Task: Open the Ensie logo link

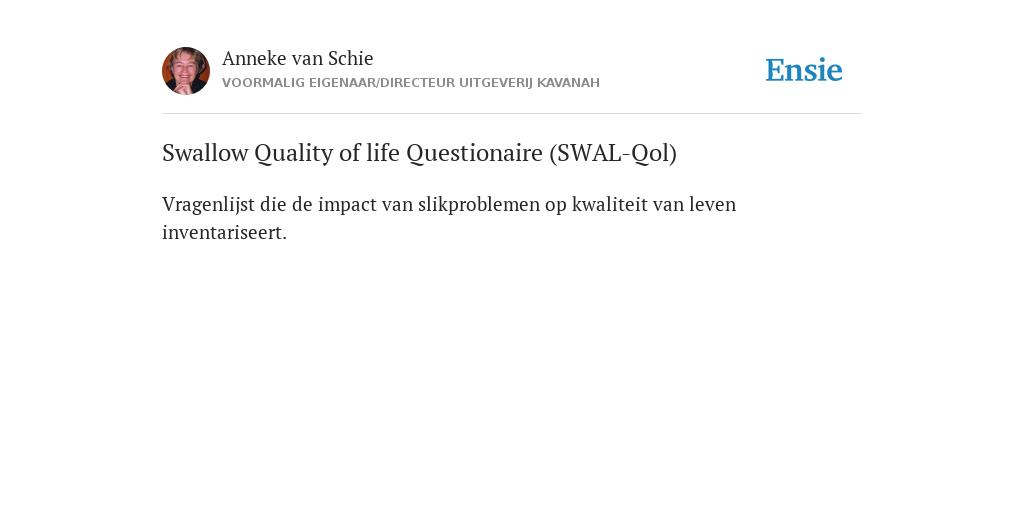Action: tap(804, 70)
